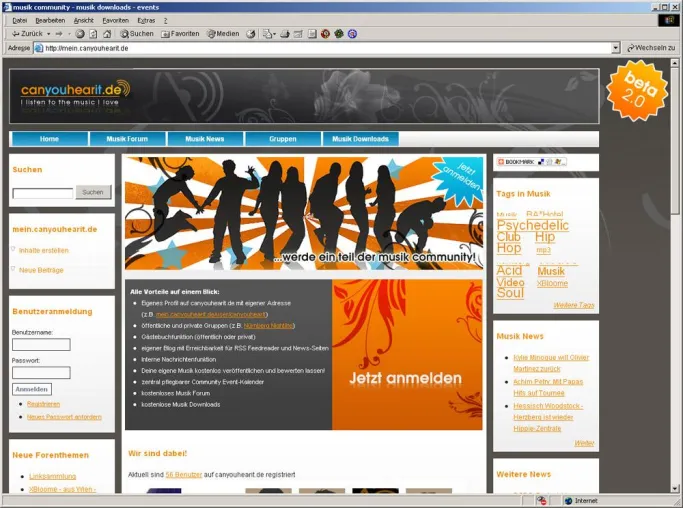683x508 pixels.
Task: Open the Suchen search toolbar button
Action: point(137,34)
